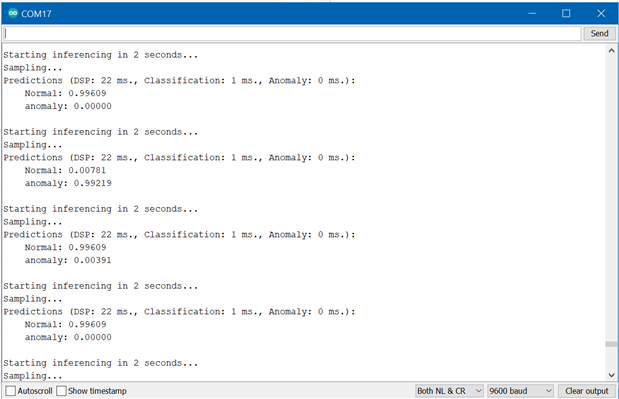Image resolution: width=619 pixels, height=399 pixels.
Task: Click the Send button
Action: [599, 34]
